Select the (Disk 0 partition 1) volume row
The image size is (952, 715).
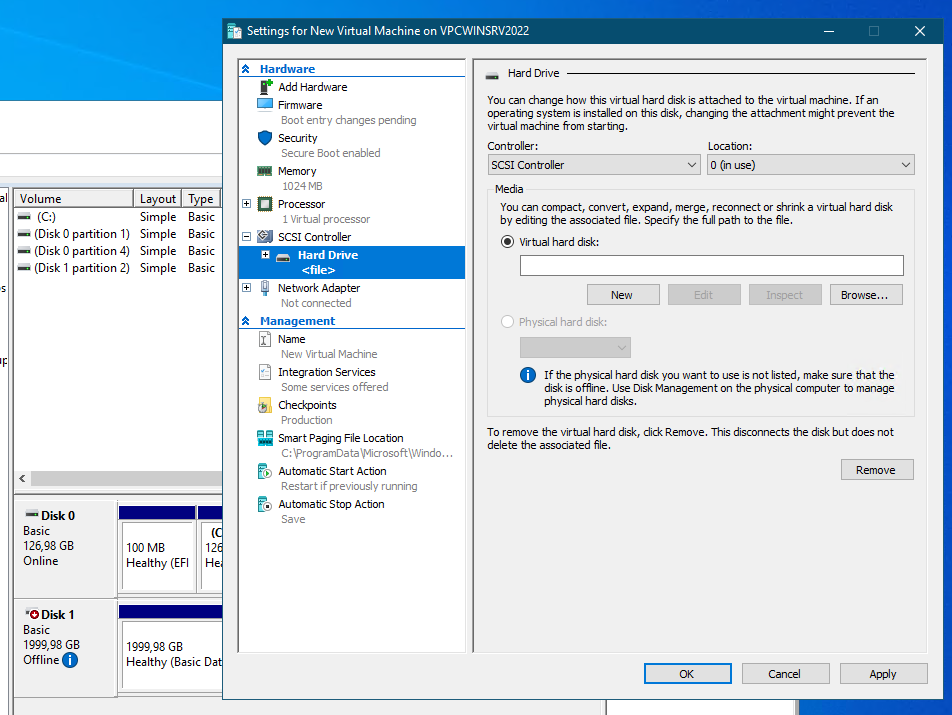[118, 234]
